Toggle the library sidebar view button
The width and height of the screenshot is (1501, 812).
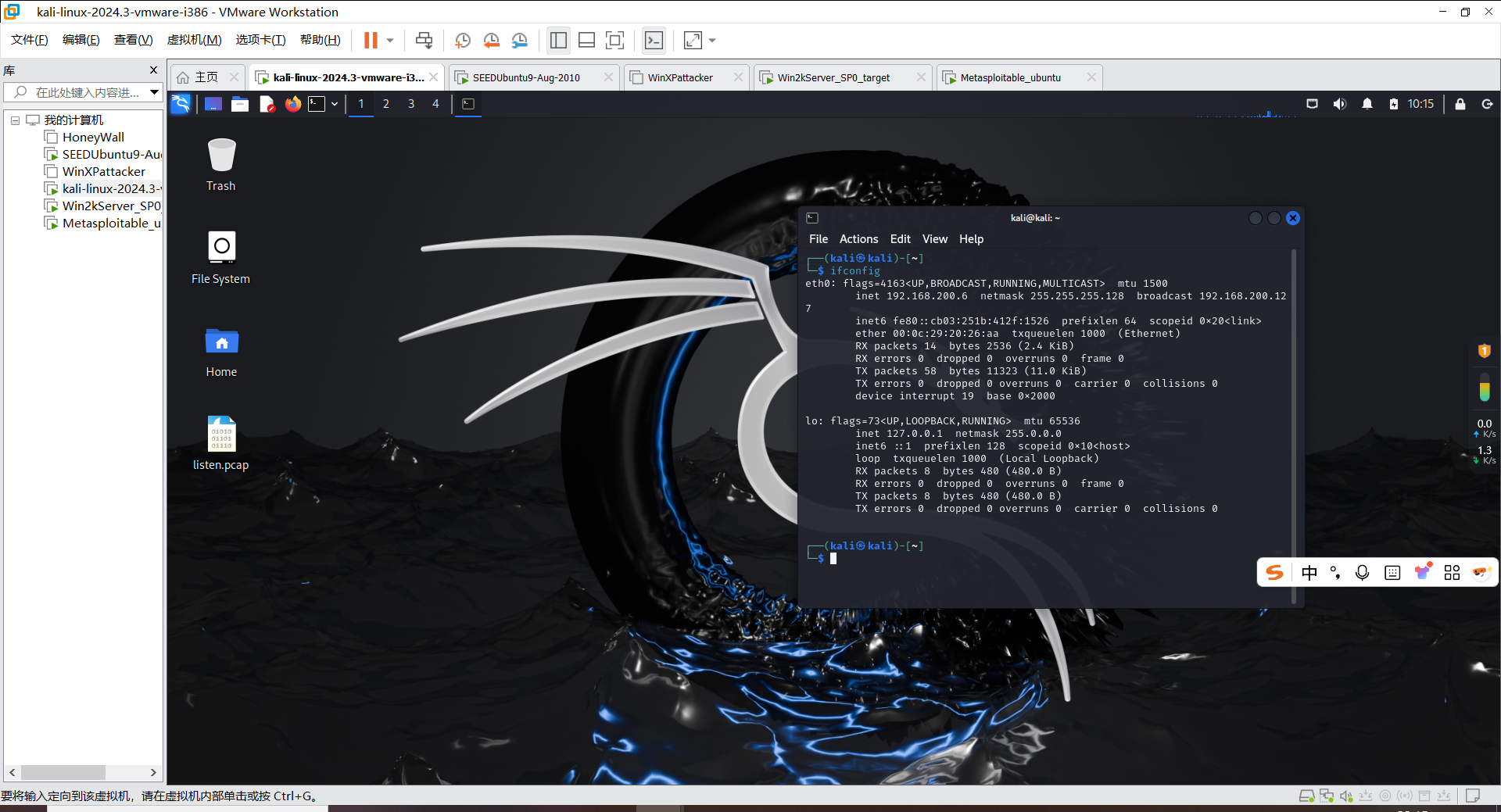click(x=558, y=41)
